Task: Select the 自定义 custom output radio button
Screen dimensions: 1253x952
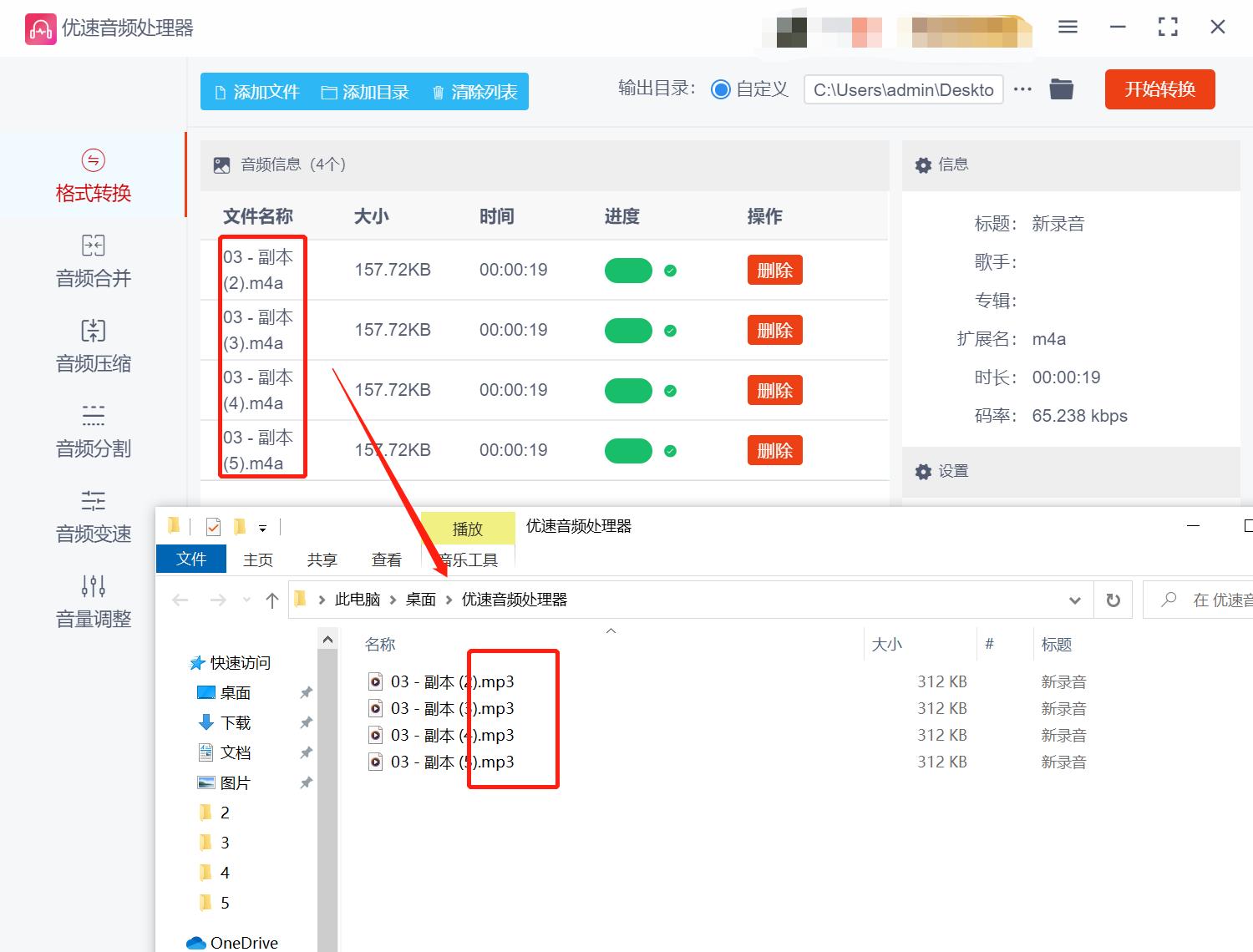Action: (720, 89)
